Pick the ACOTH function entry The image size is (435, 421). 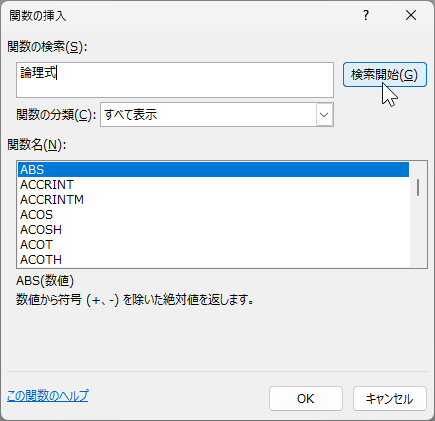[x=213, y=260]
